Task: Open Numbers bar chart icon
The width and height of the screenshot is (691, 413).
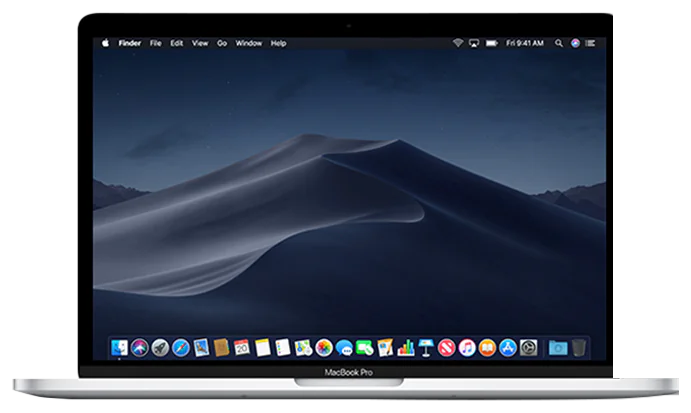Action: 405,348
